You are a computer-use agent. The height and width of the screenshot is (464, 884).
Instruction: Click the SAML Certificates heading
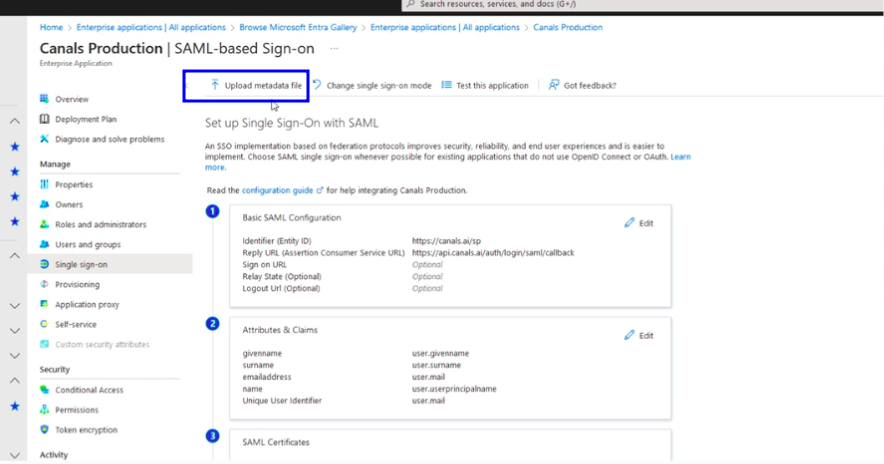point(276,442)
